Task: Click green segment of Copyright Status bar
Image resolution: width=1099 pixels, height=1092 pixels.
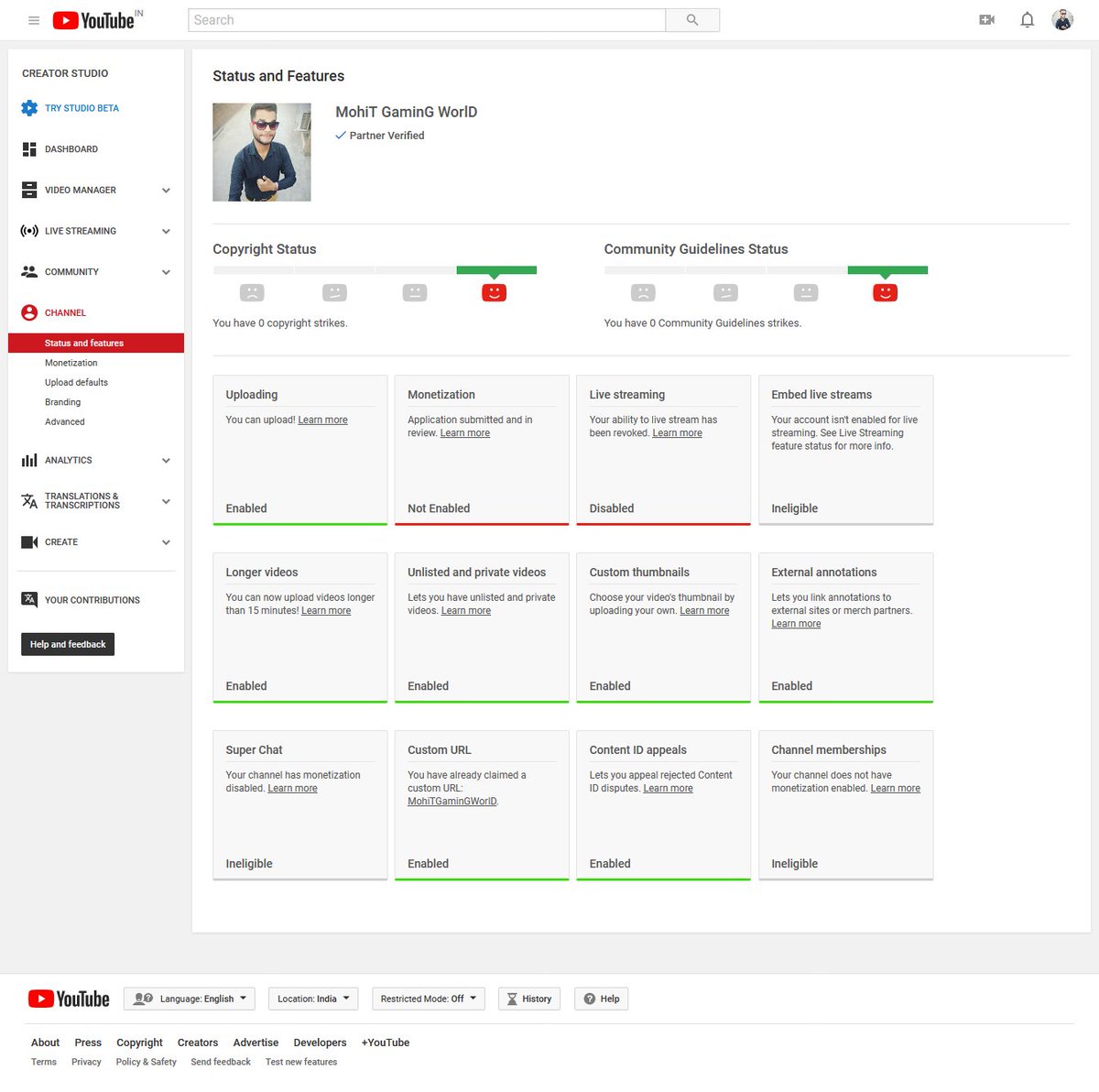Action: [496, 270]
